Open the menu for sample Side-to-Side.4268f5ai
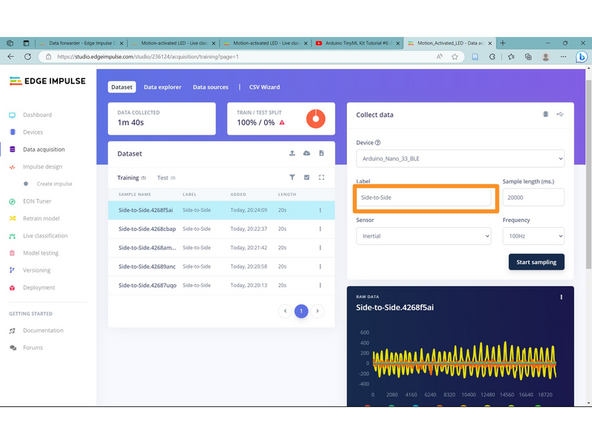The height and width of the screenshot is (444, 592). click(x=320, y=210)
